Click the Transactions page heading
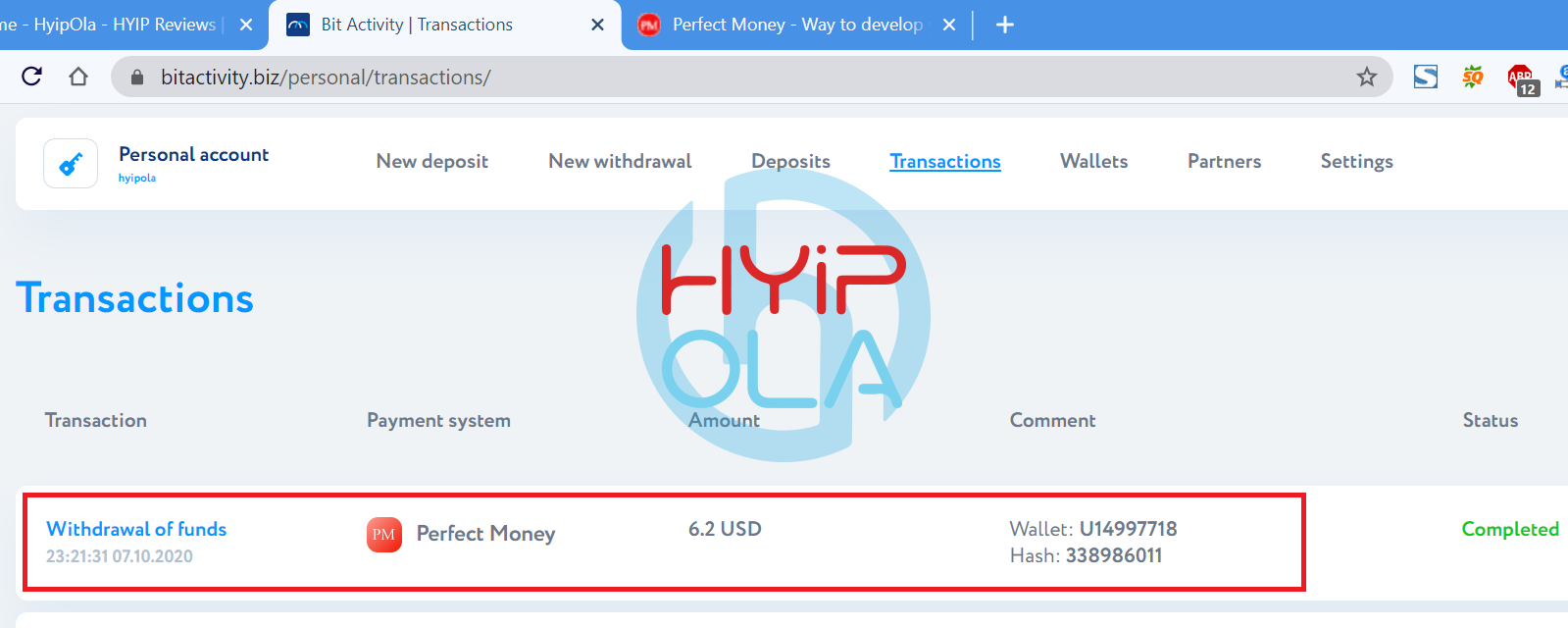The image size is (1568, 628). point(135,298)
